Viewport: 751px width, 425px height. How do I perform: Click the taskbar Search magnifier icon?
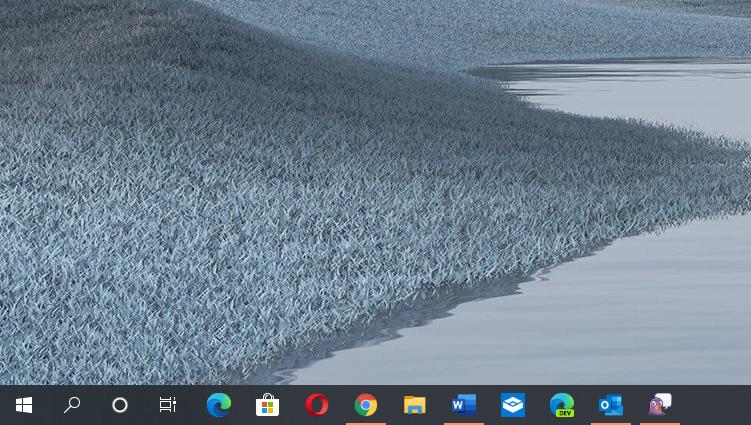click(72, 405)
